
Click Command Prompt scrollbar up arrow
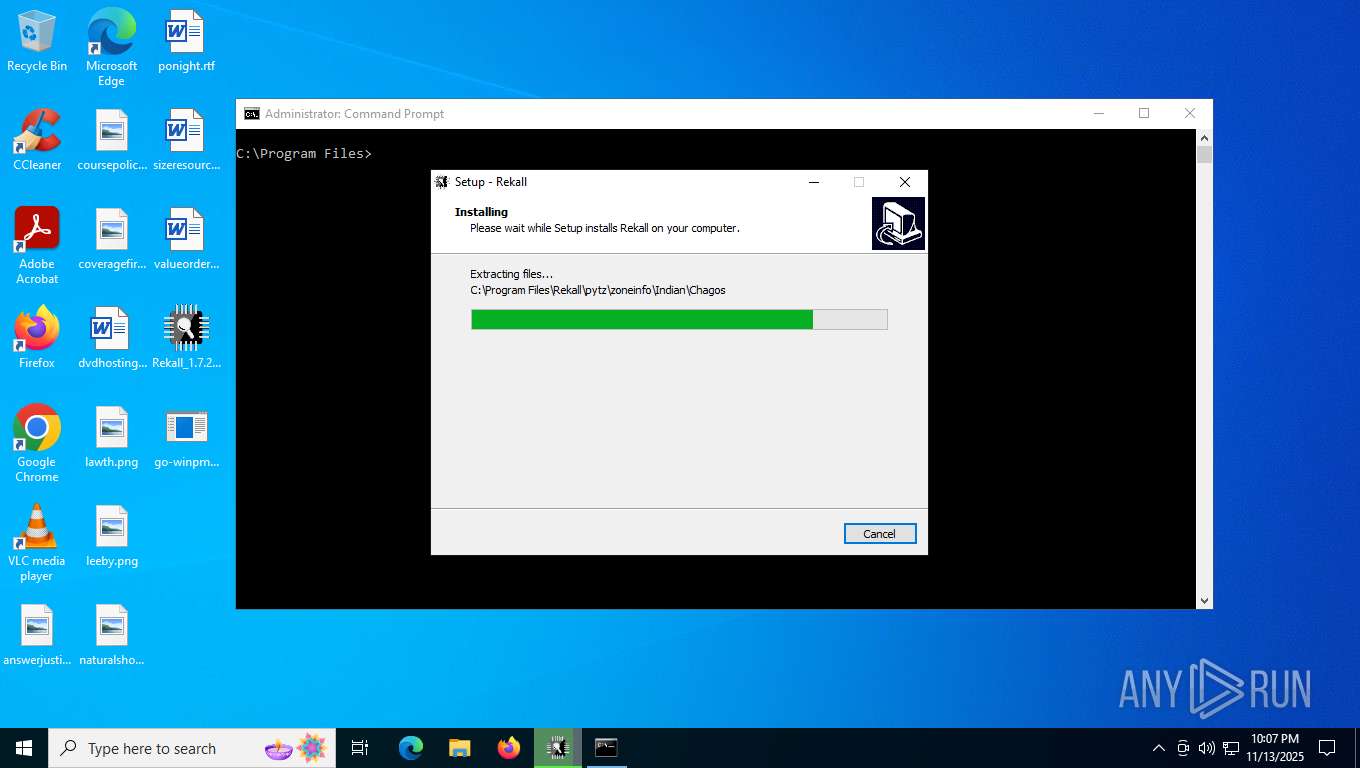pyautogui.click(x=1204, y=138)
